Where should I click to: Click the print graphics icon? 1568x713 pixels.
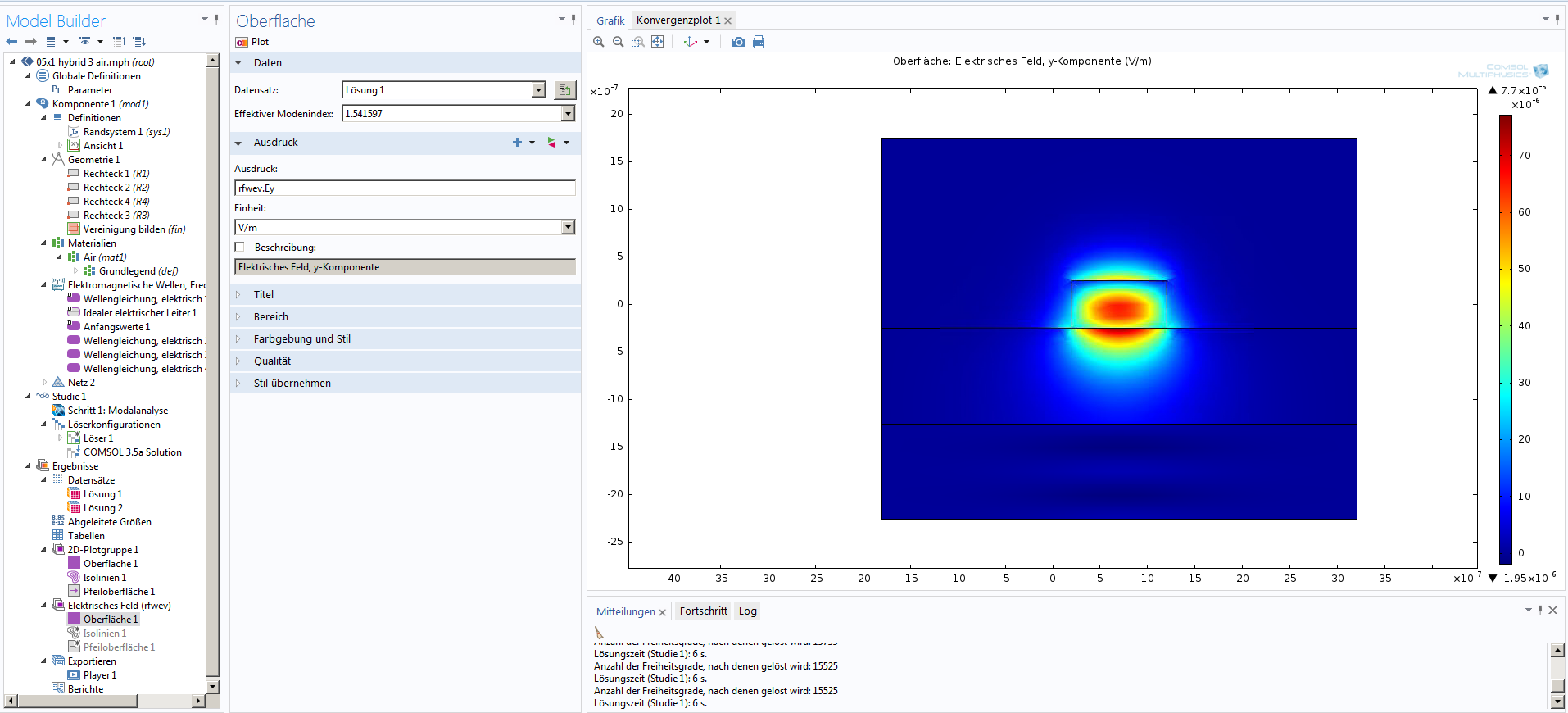click(x=759, y=42)
